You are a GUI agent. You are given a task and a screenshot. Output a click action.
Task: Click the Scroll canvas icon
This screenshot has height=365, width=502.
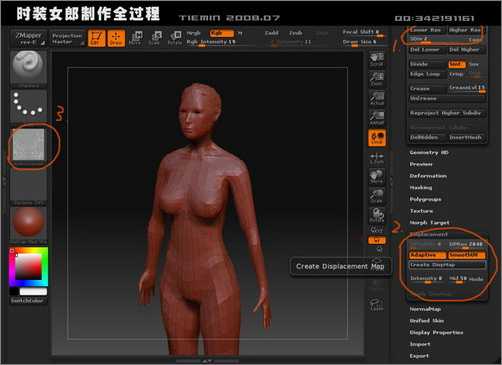click(x=377, y=59)
